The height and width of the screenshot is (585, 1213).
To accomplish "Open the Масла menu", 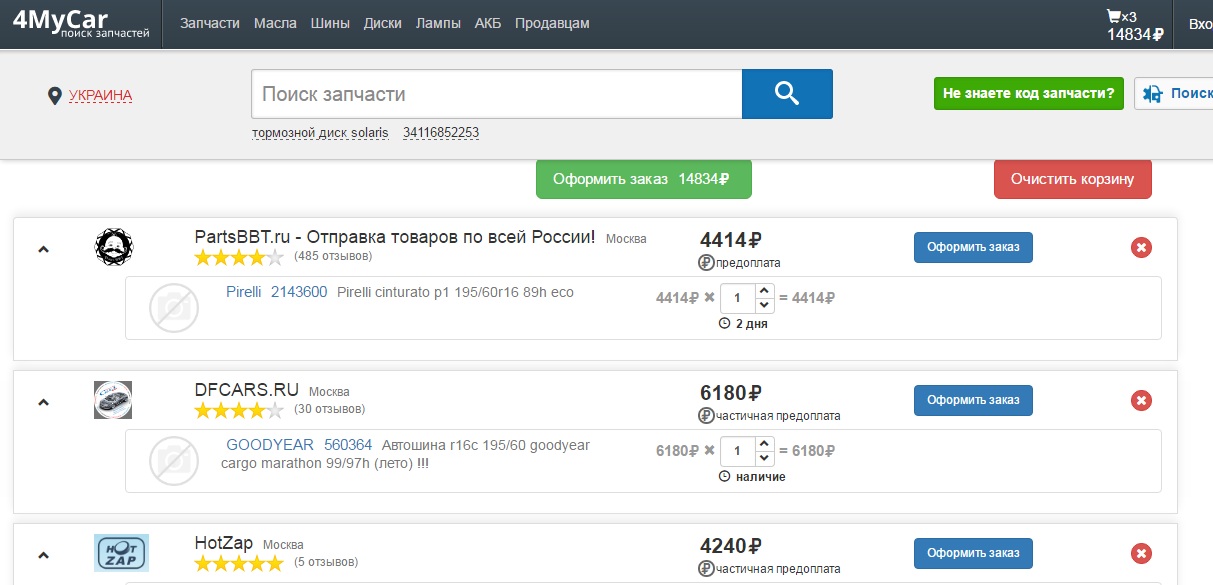I will pos(275,23).
